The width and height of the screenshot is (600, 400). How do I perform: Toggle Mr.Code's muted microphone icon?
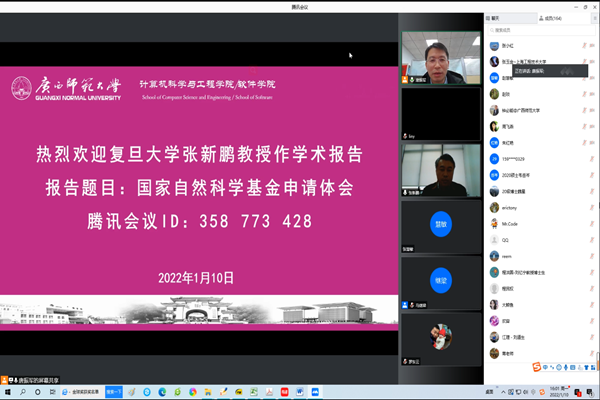click(x=592, y=224)
